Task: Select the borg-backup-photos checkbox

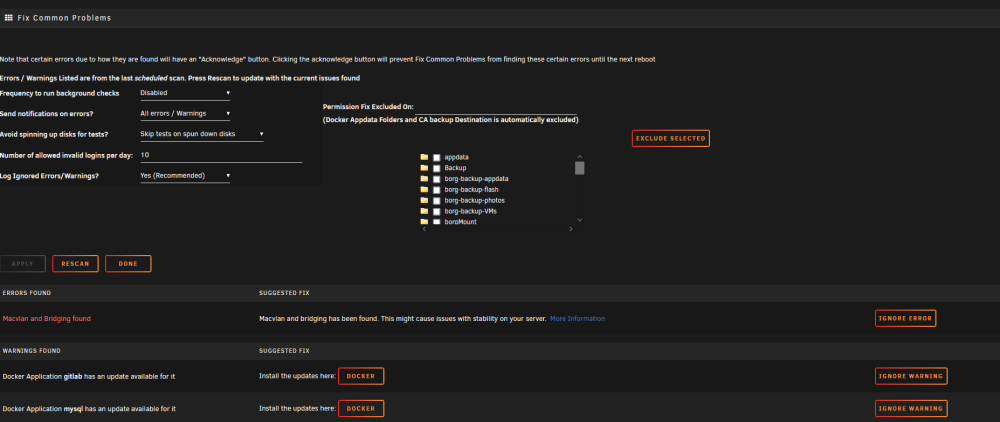Action: tap(437, 201)
